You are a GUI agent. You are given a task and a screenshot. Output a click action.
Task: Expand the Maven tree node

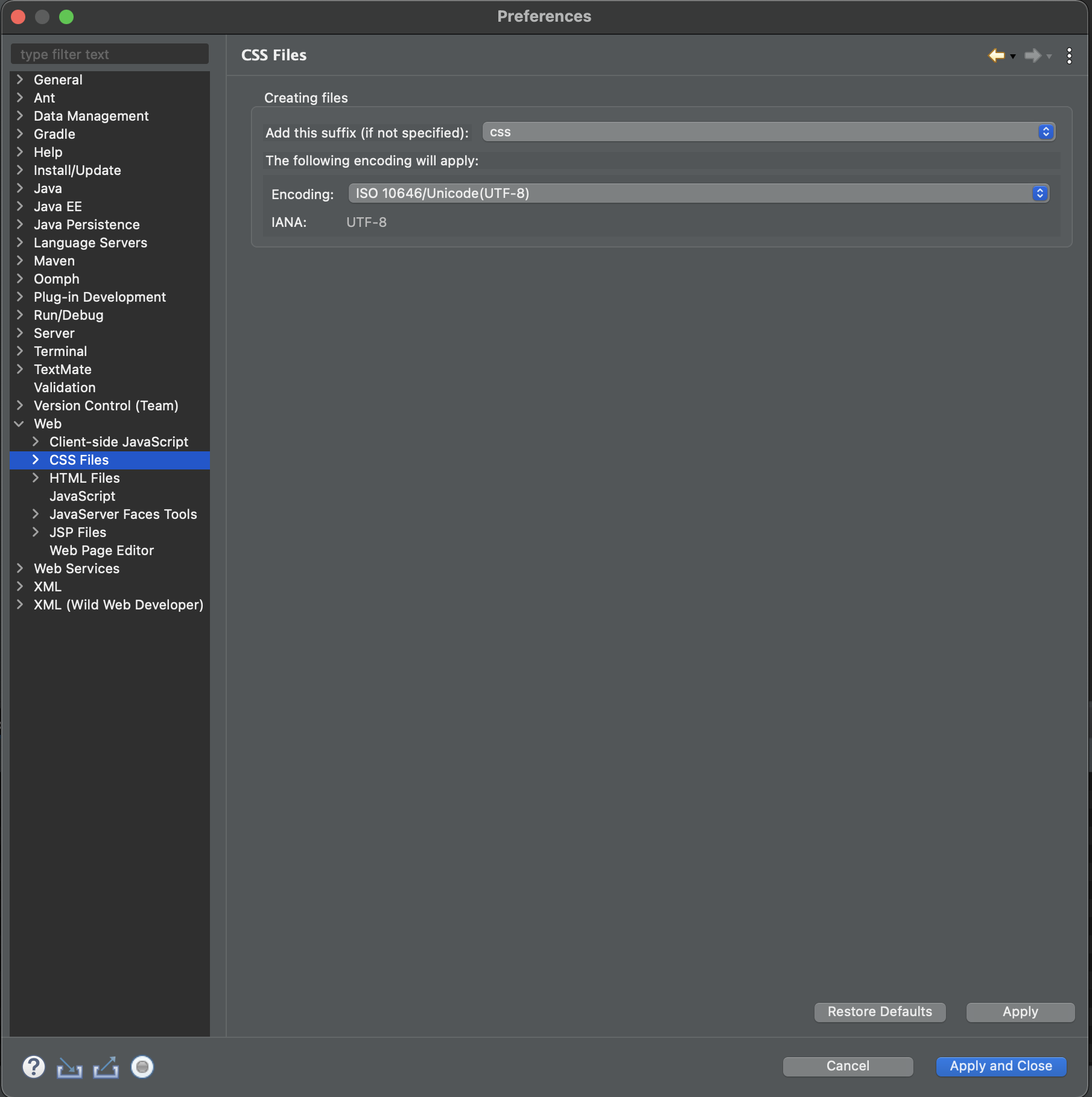[20, 261]
